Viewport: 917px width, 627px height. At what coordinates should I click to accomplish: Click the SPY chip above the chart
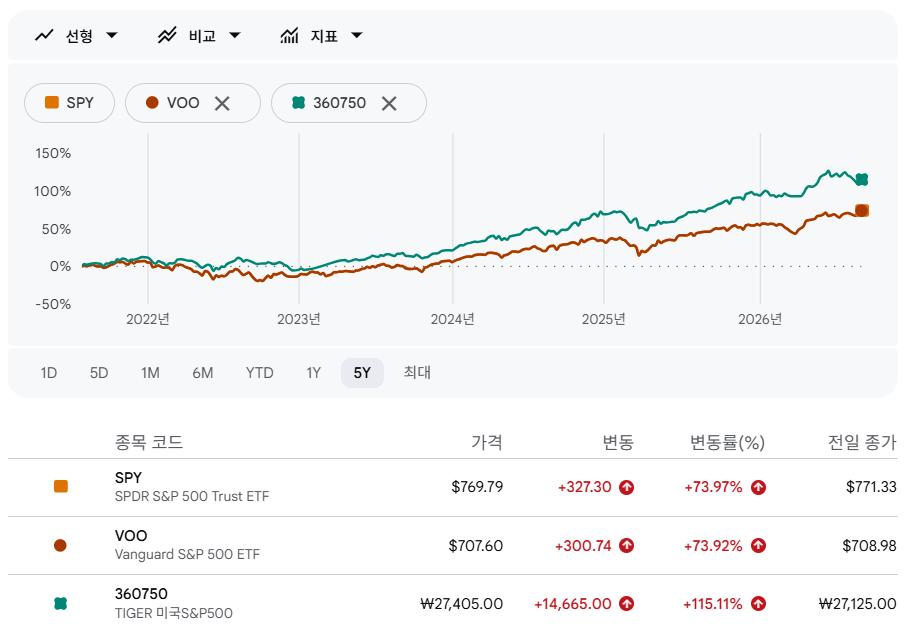(69, 103)
